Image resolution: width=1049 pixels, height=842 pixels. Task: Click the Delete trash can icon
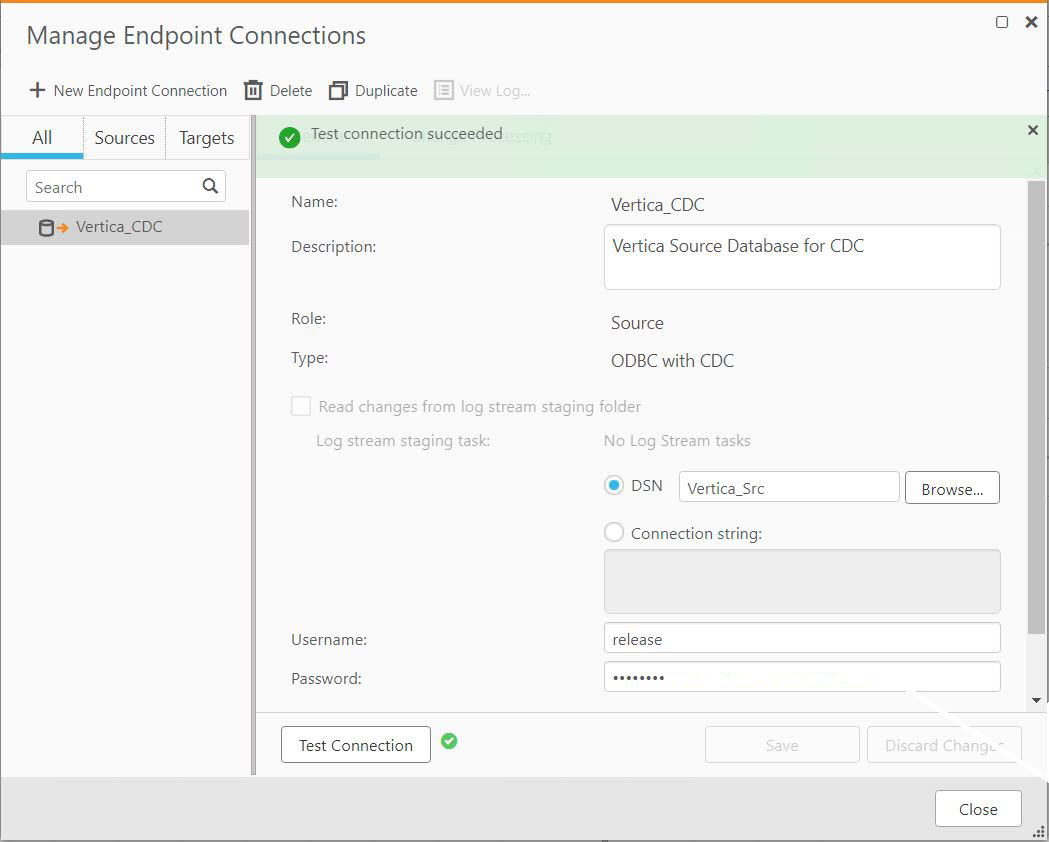click(x=253, y=90)
